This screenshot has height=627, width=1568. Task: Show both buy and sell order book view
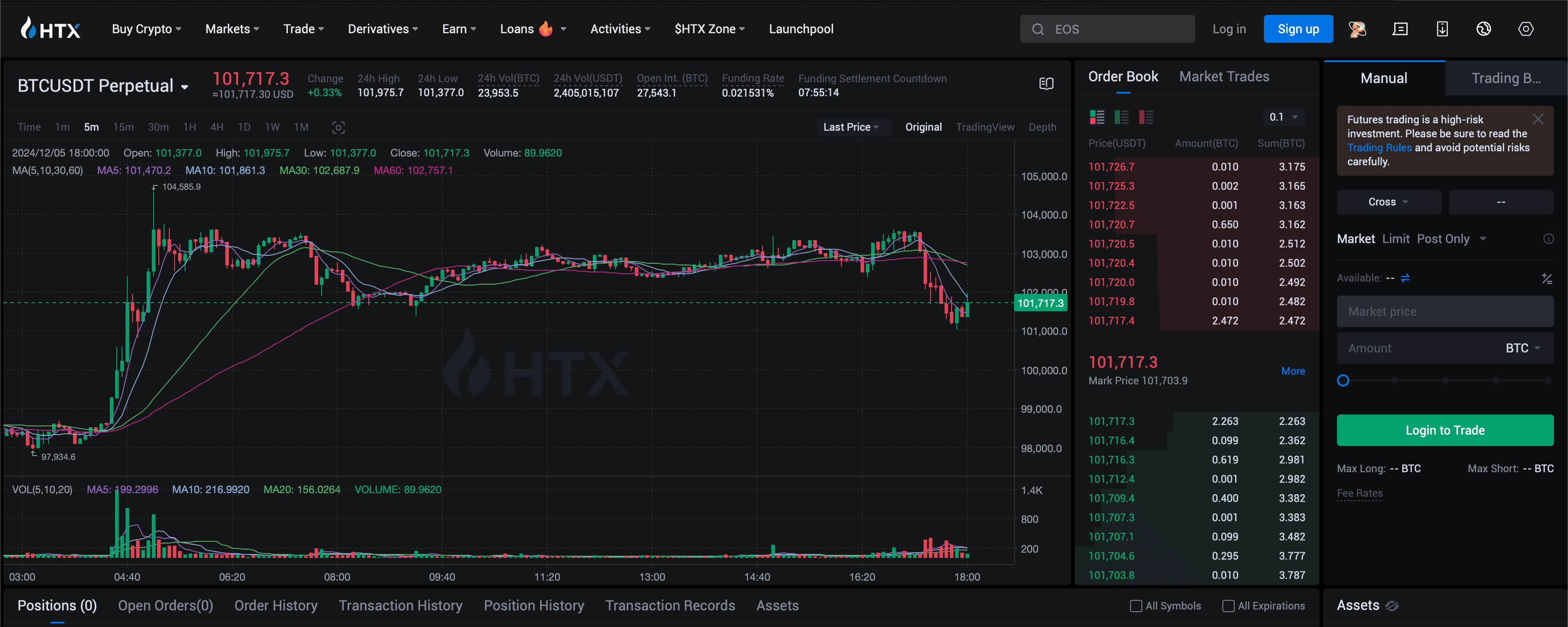click(x=1097, y=117)
